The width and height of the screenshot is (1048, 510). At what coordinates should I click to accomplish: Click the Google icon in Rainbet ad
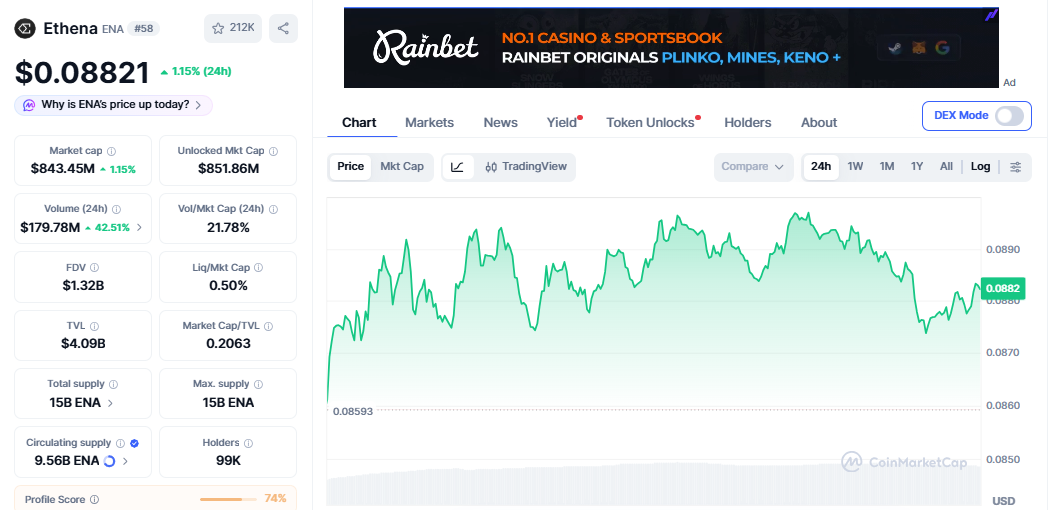[x=942, y=47]
